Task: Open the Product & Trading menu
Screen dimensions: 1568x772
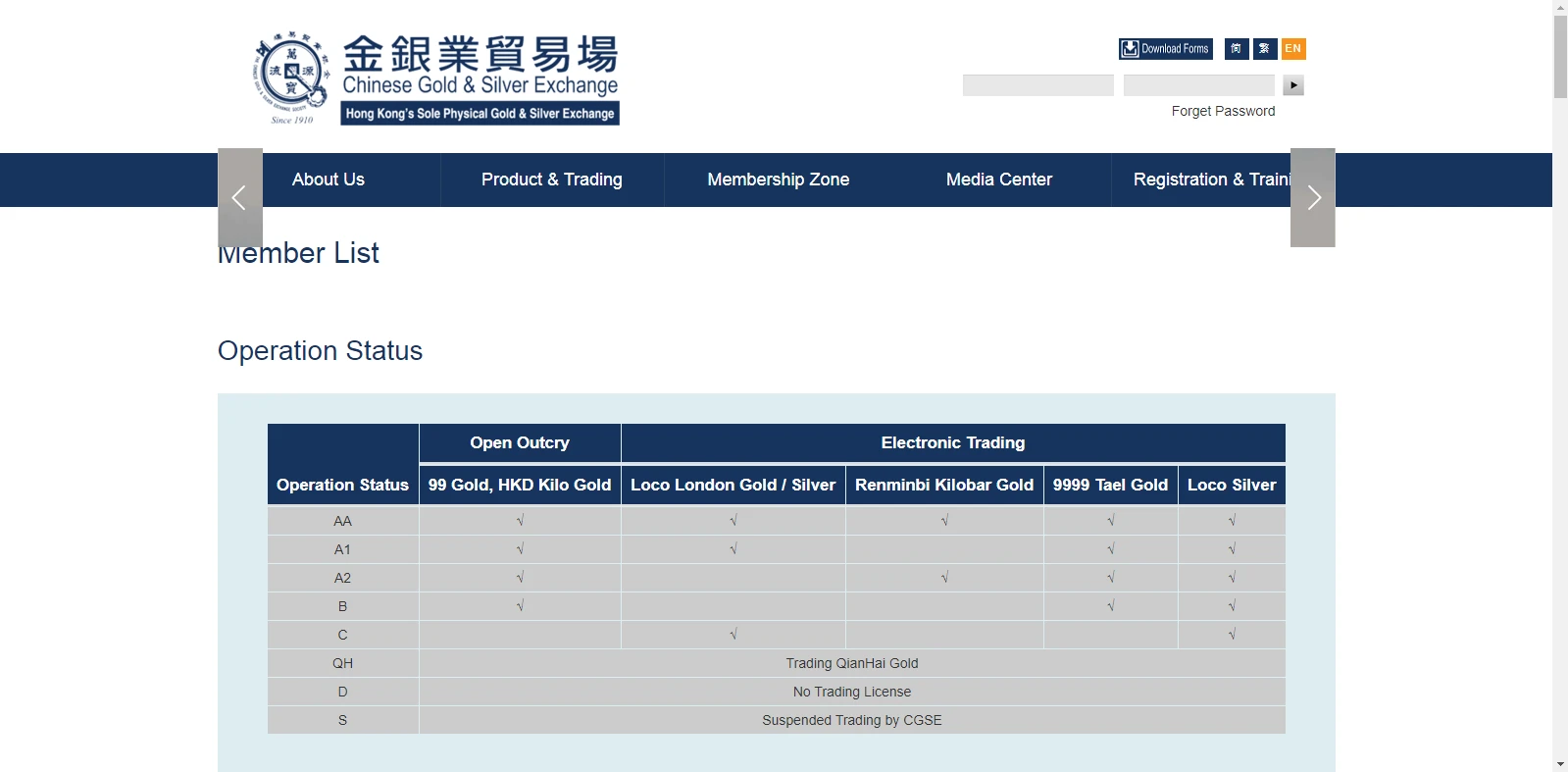Action: [552, 180]
